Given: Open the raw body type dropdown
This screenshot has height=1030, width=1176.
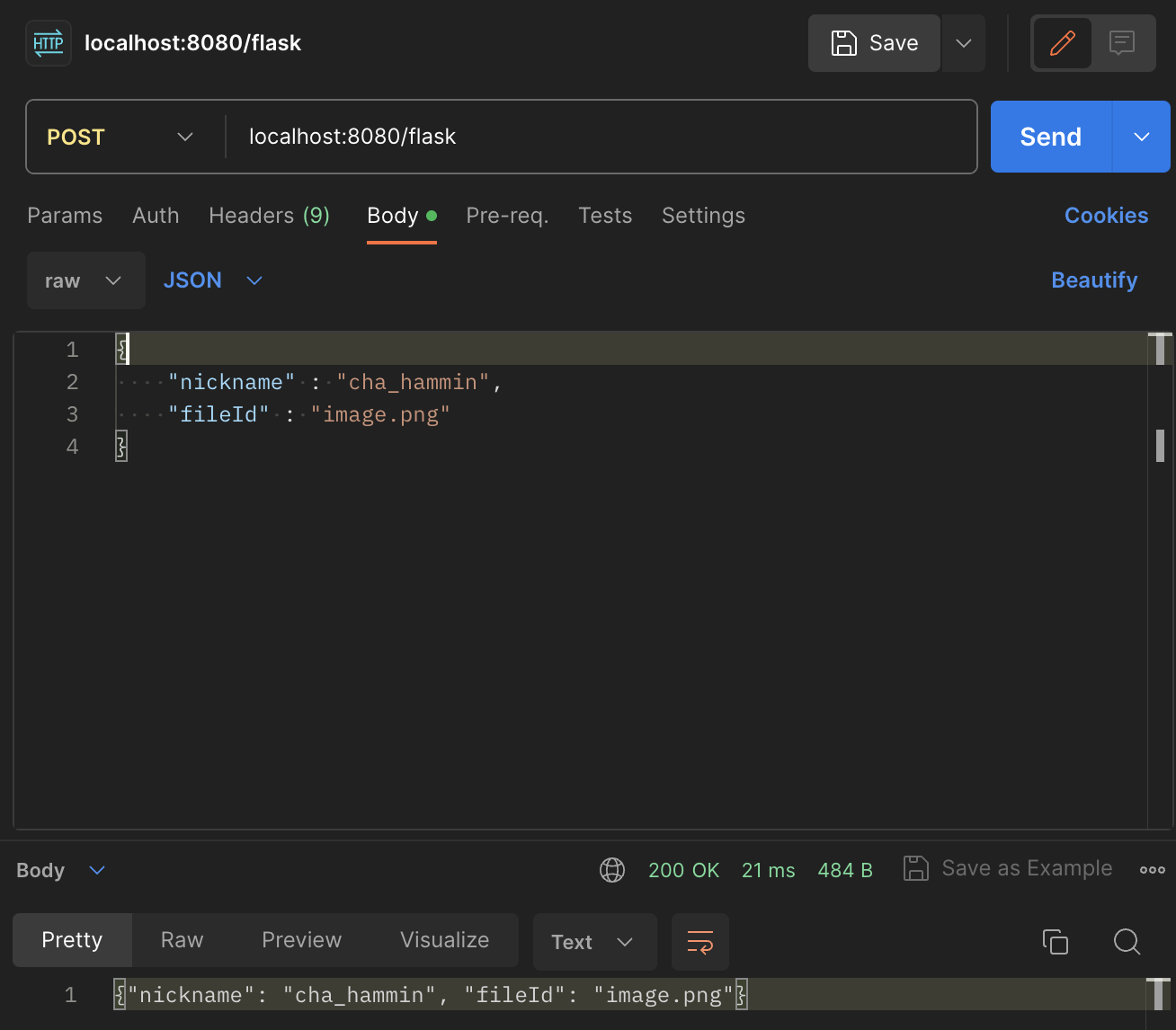Looking at the screenshot, I should pyautogui.click(x=85, y=280).
